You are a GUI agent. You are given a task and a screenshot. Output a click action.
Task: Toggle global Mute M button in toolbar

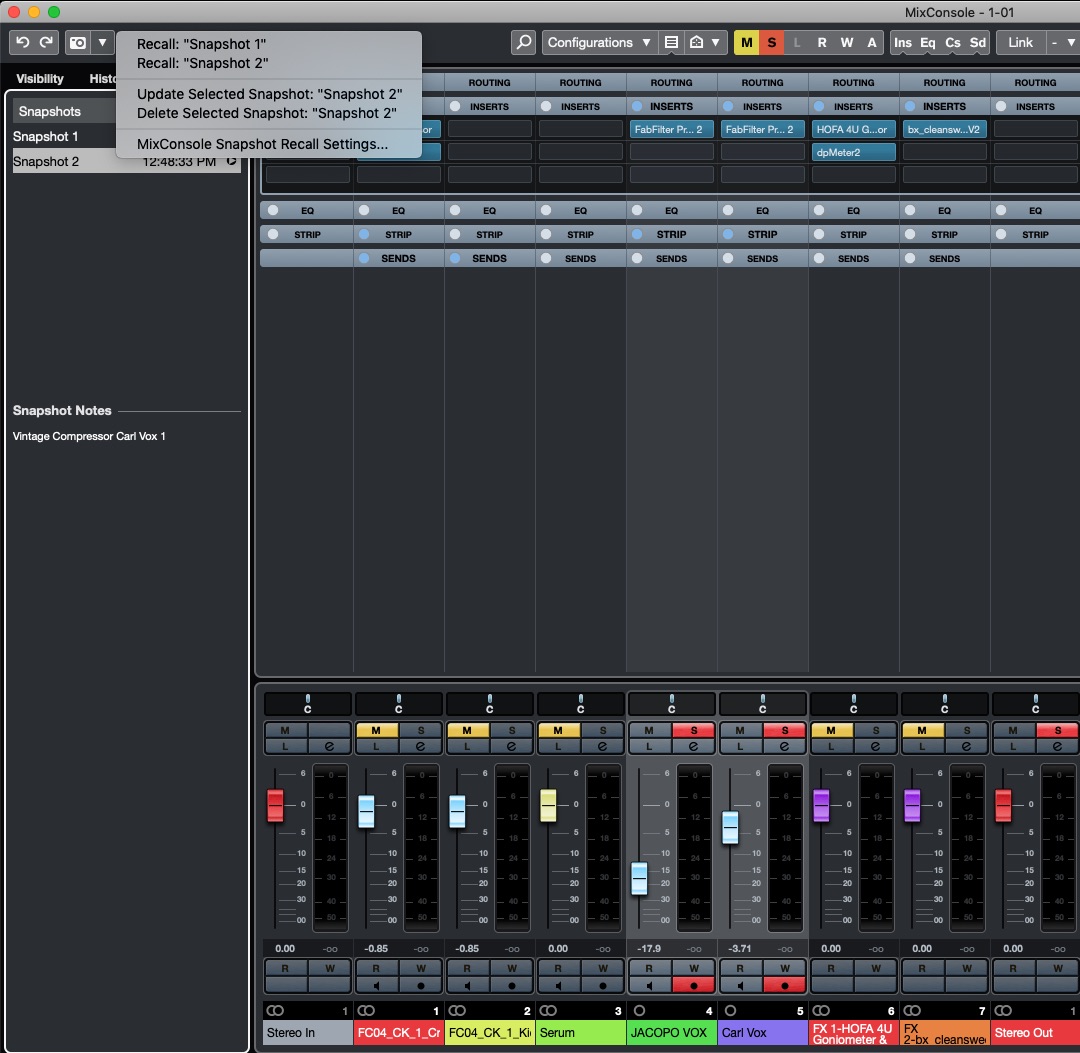746,43
